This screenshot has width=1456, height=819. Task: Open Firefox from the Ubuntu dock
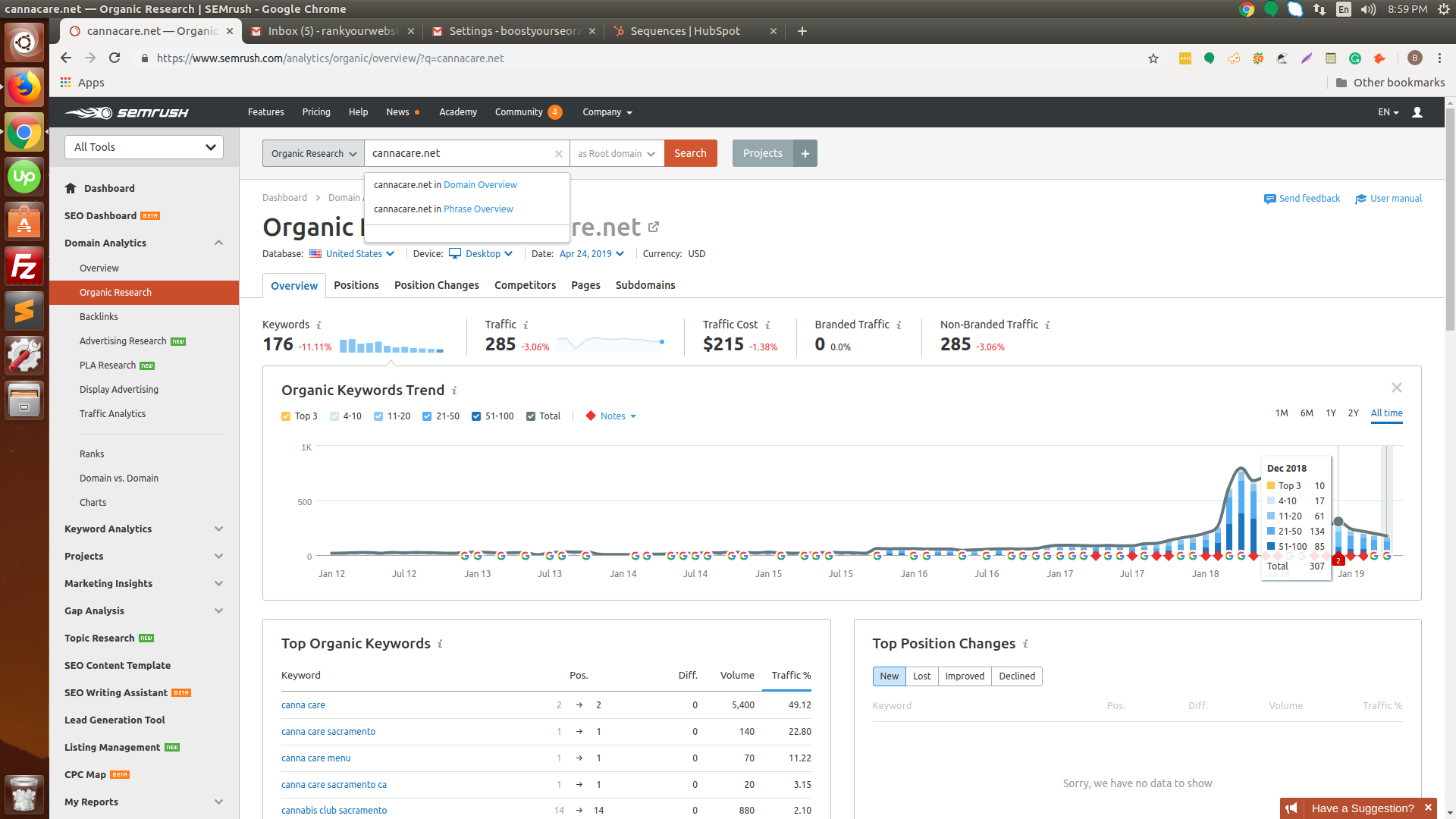coord(24,89)
